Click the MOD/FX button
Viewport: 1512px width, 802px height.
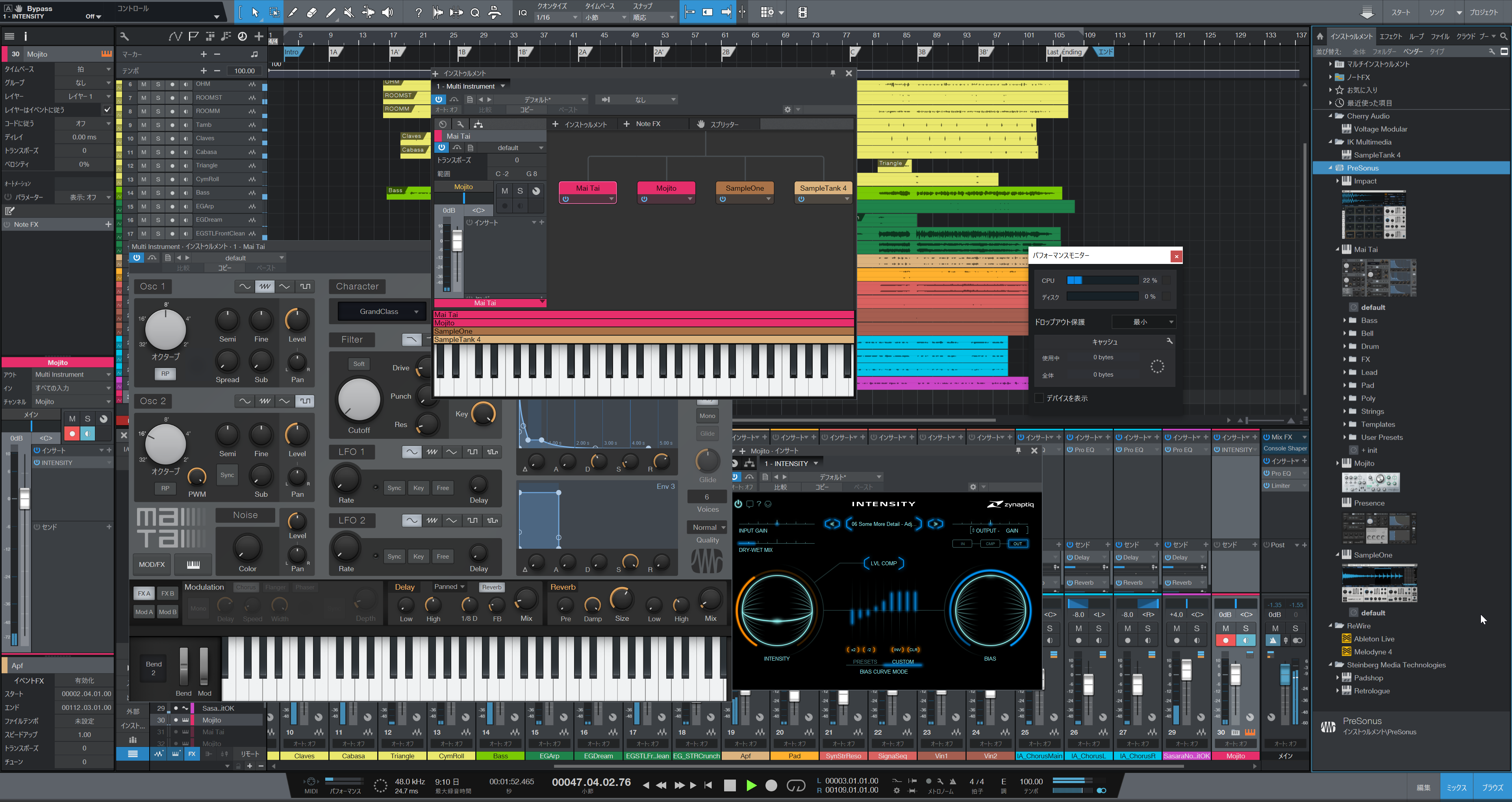152,564
